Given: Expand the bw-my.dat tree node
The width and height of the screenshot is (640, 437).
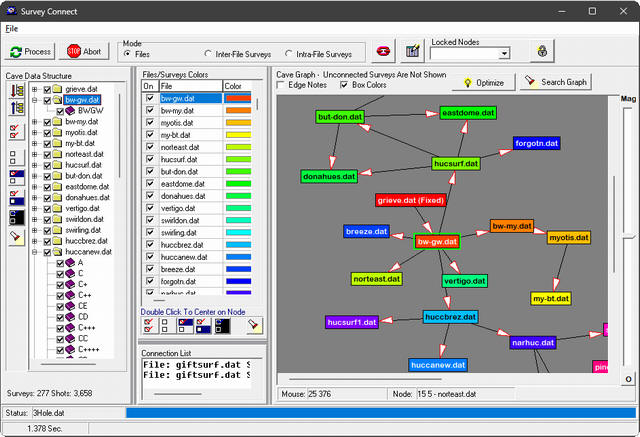Looking at the screenshot, I should click(x=35, y=122).
